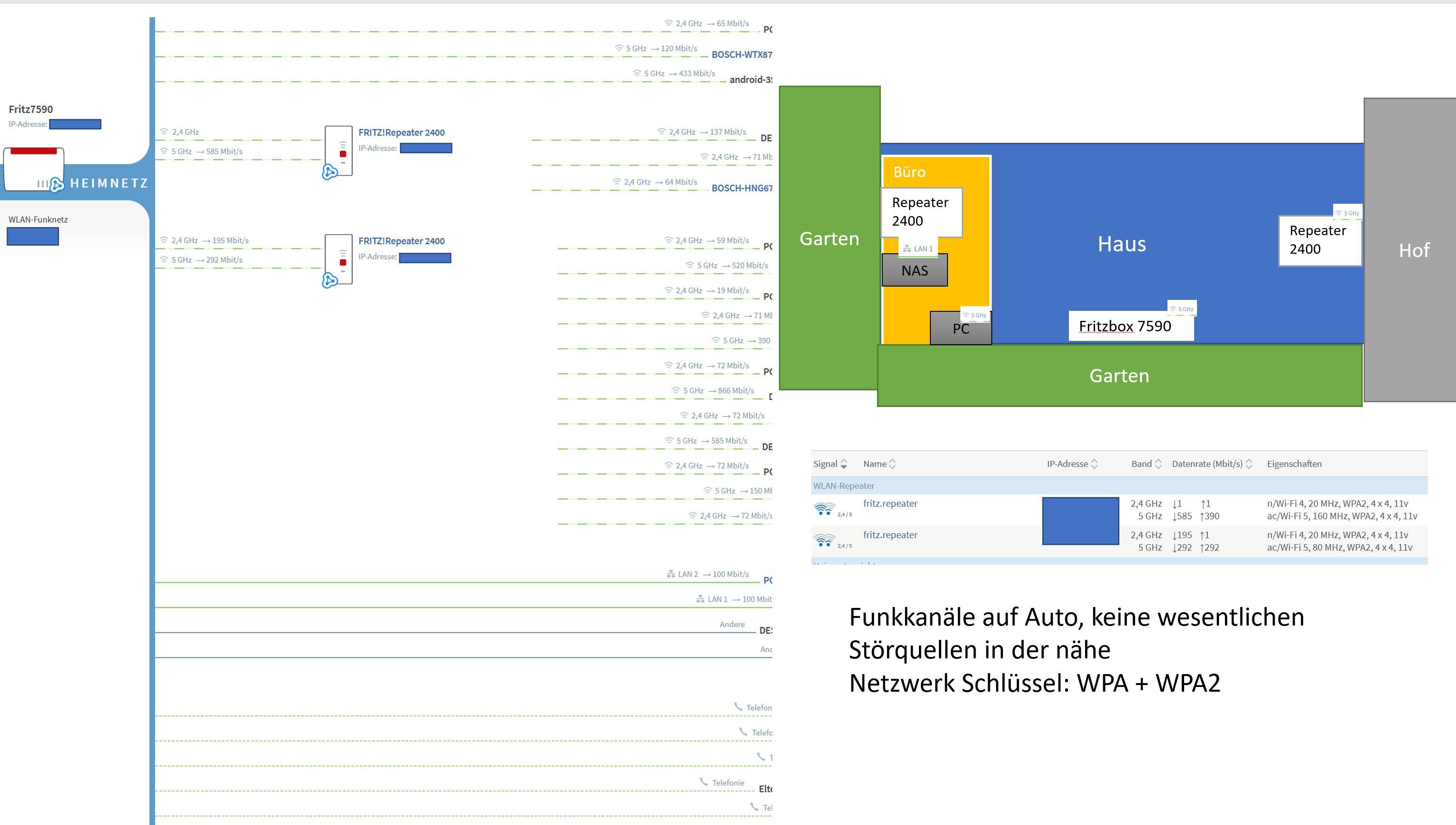Sort the table by Name column arrows
The width and height of the screenshot is (1456, 825).
point(892,464)
